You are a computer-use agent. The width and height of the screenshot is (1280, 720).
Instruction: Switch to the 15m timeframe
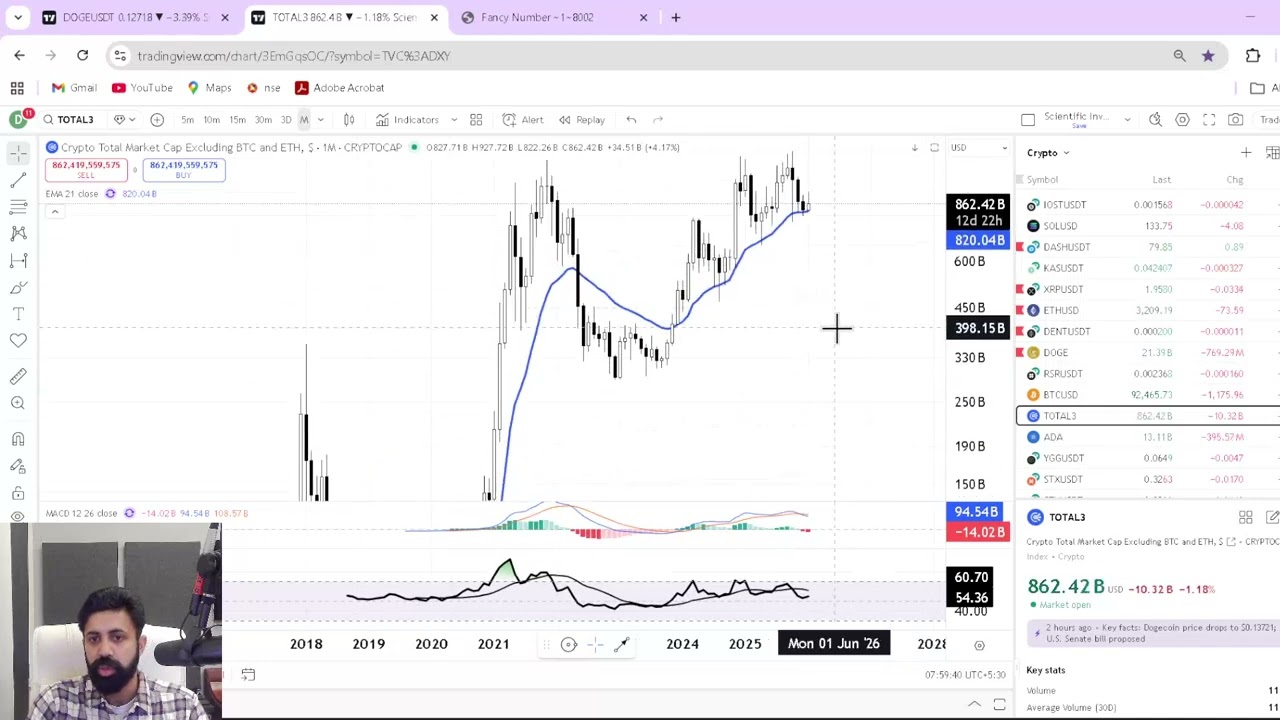[x=237, y=120]
